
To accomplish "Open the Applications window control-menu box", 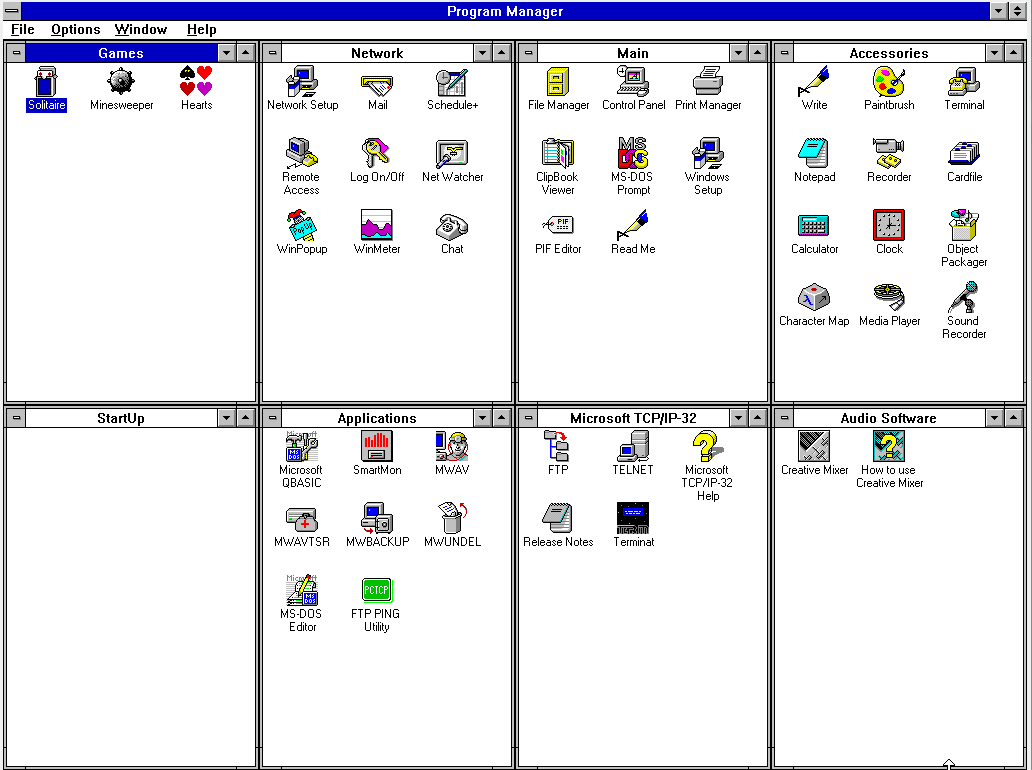I will (x=272, y=417).
